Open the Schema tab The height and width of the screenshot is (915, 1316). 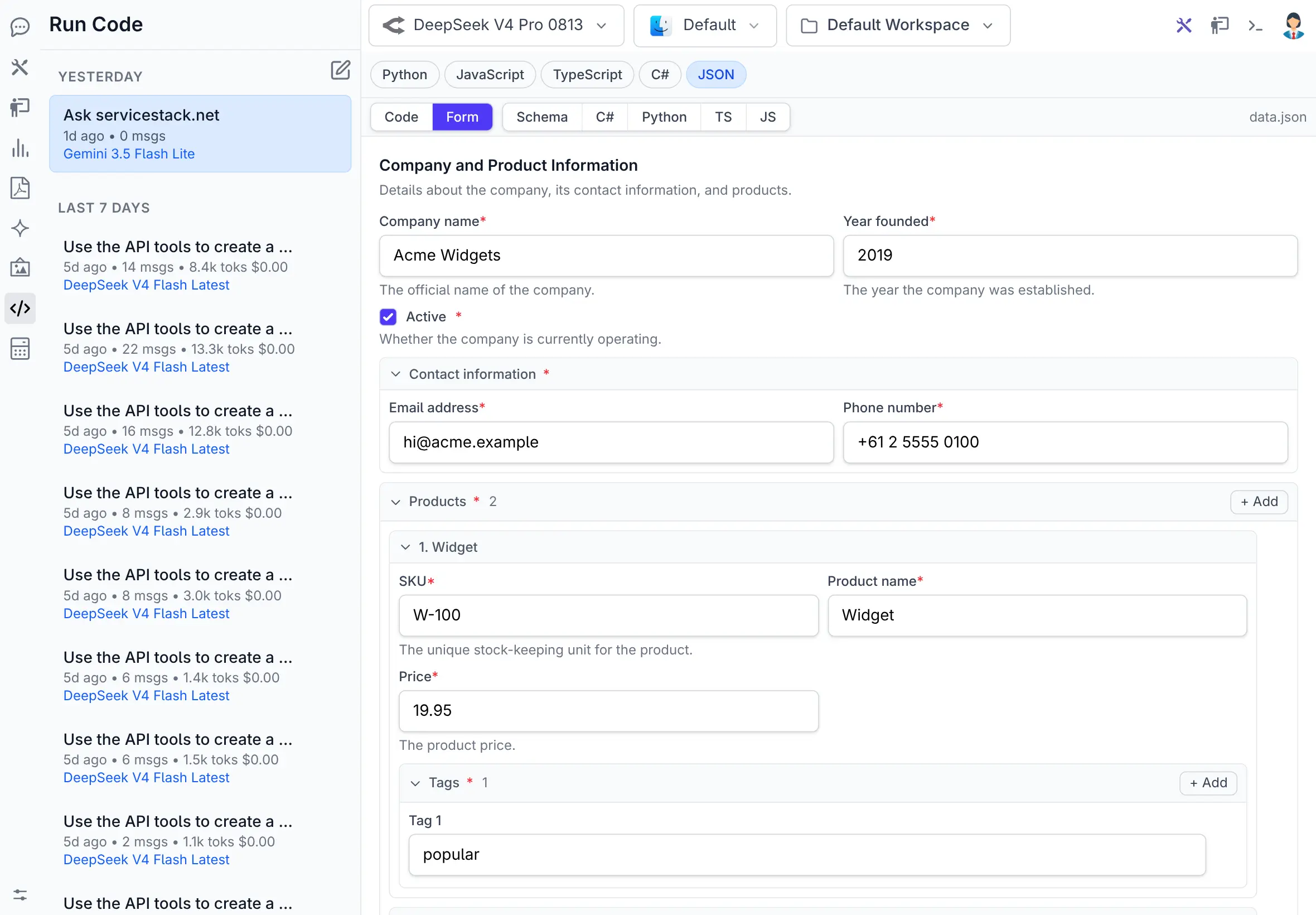point(542,117)
